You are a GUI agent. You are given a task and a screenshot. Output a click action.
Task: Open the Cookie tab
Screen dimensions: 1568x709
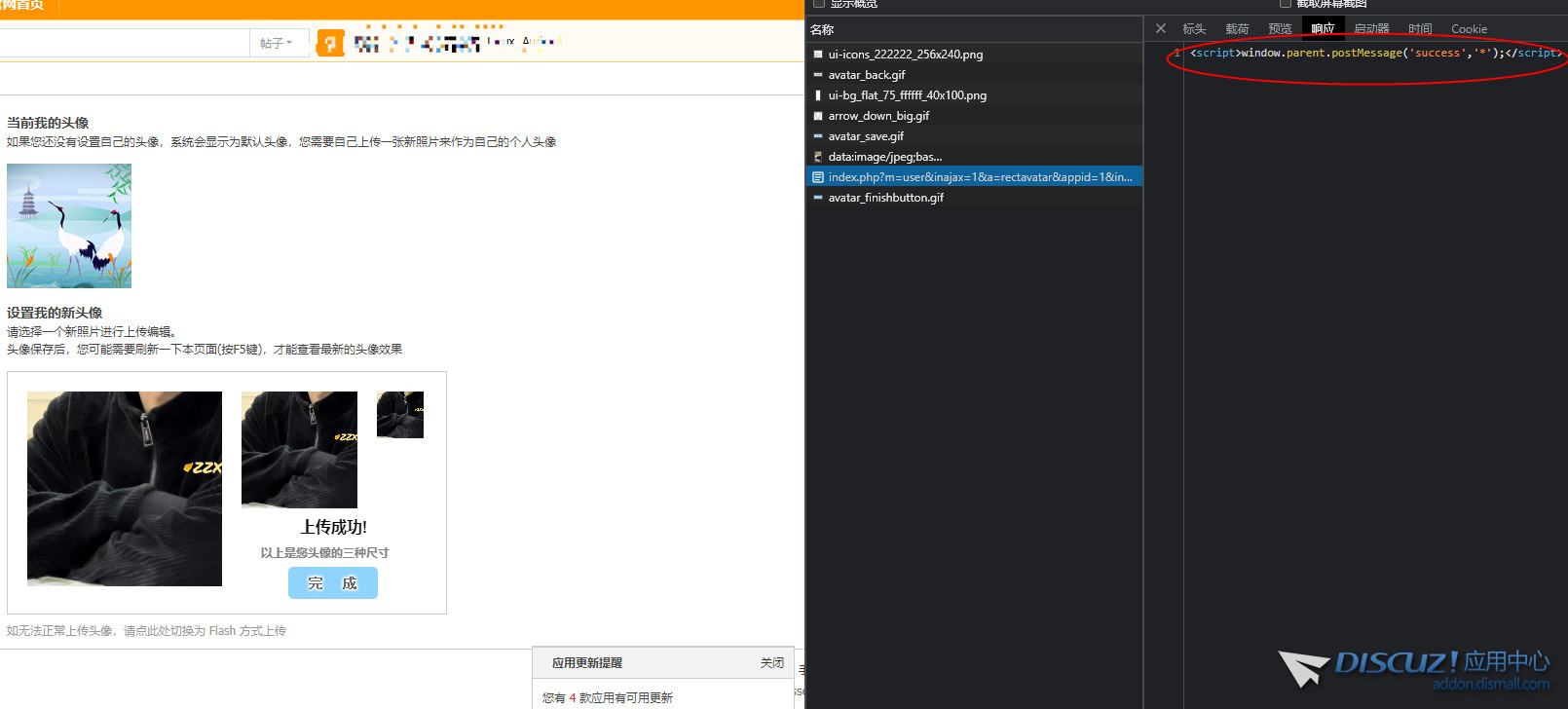point(1469,29)
